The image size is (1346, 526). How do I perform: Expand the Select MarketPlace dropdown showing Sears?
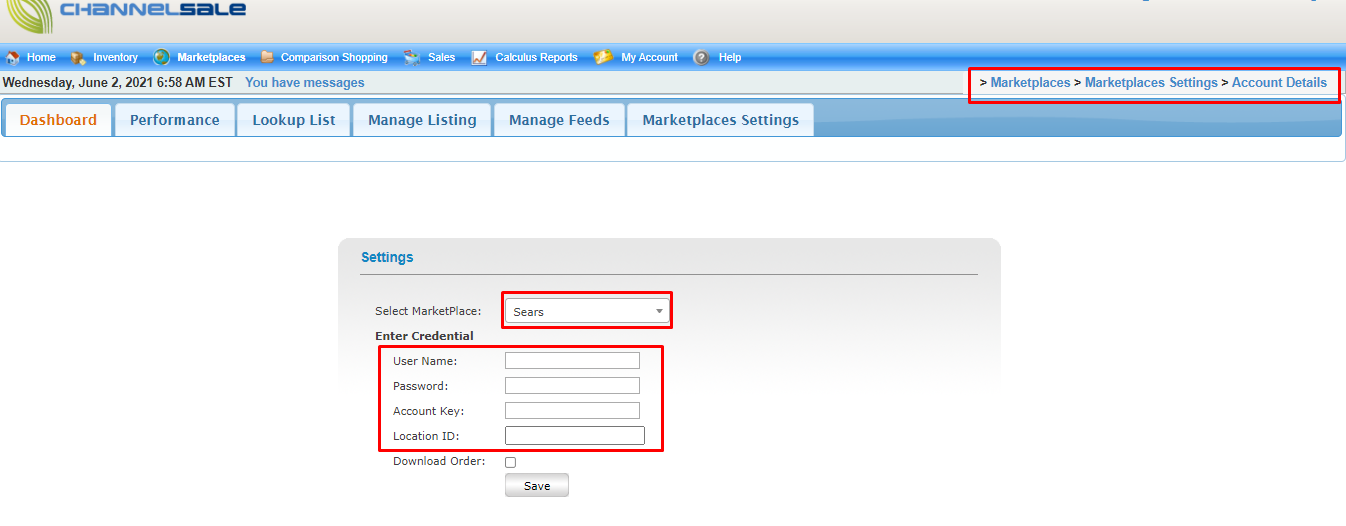point(586,311)
